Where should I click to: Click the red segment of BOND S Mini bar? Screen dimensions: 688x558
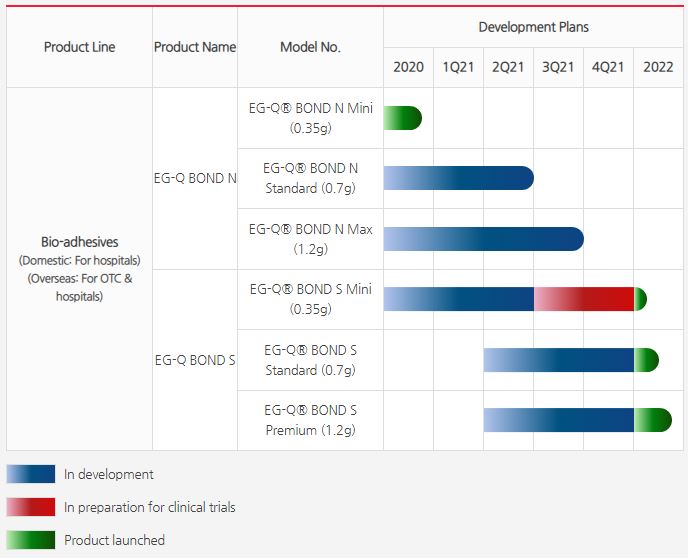tap(583, 299)
